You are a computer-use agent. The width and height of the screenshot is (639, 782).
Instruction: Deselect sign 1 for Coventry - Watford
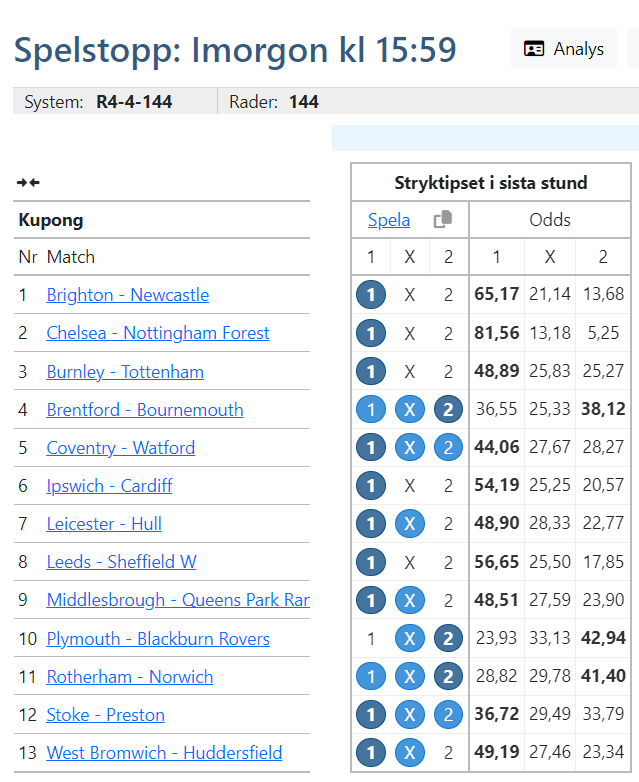pyautogui.click(x=371, y=447)
